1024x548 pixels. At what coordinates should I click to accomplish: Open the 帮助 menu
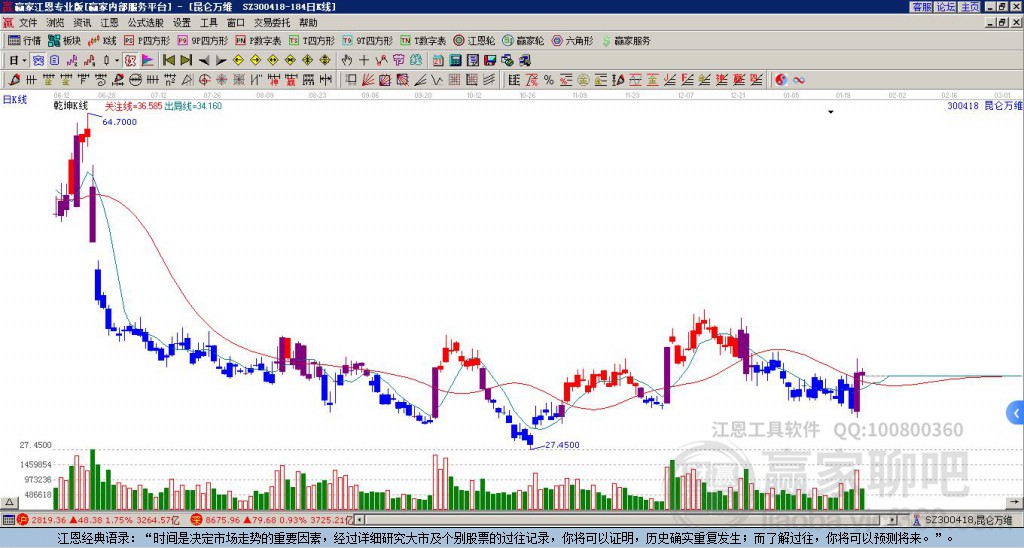(x=308, y=23)
